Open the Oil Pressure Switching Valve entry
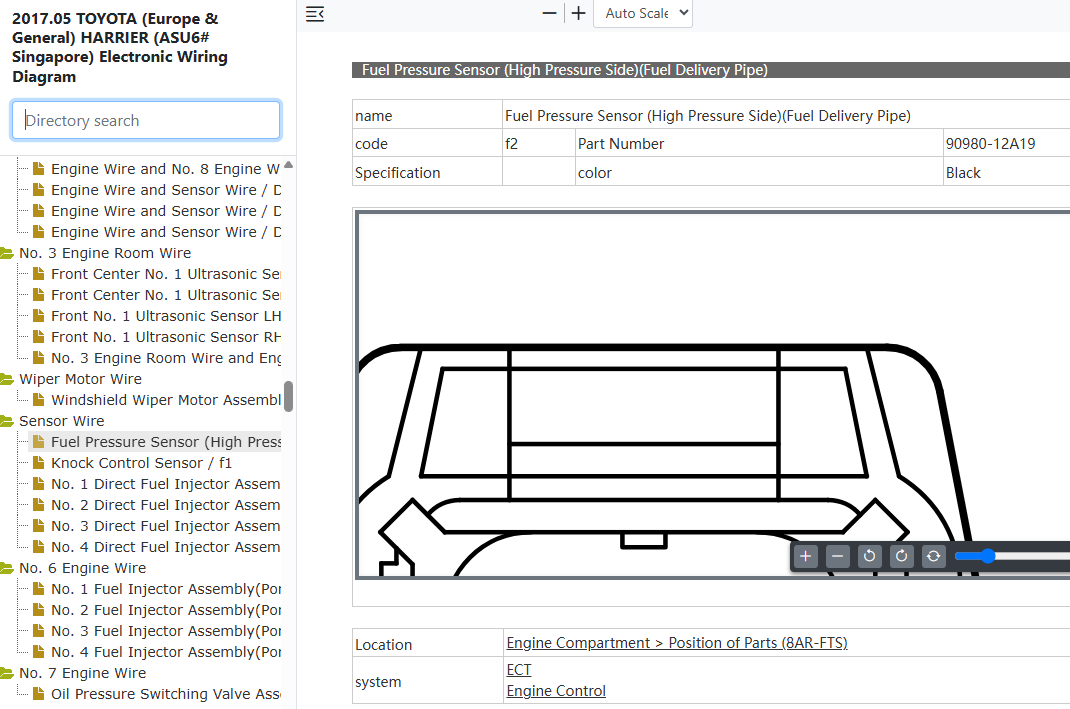 point(165,694)
